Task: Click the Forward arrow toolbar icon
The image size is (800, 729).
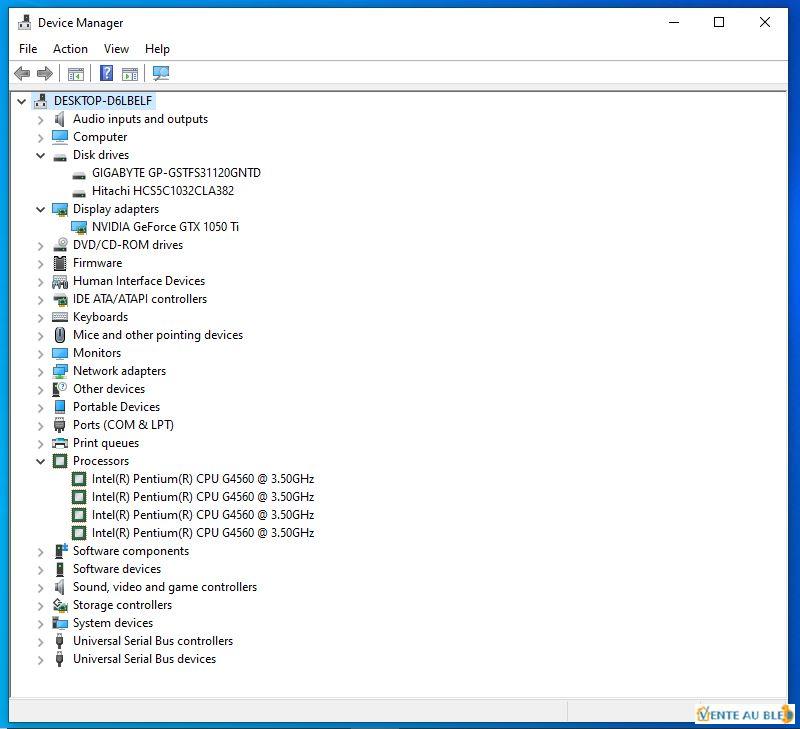Action: pyautogui.click(x=45, y=73)
